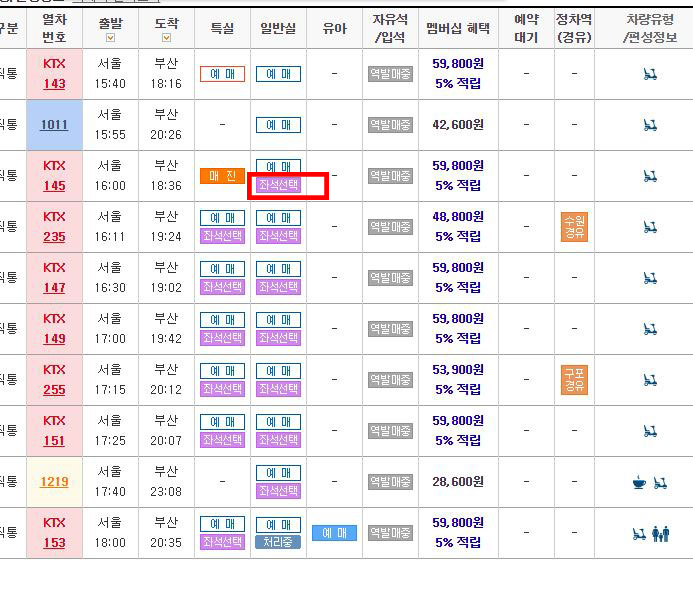Screen dimensions: 693x613
Task: Click 역발매중 badge for KTX 143
Action: (x=390, y=74)
